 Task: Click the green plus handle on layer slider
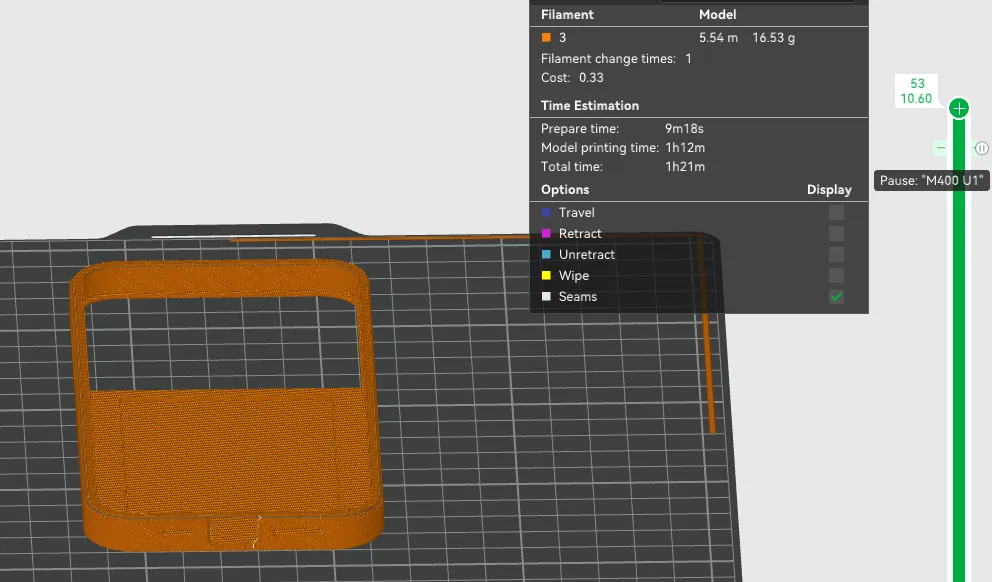click(x=959, y=108)
